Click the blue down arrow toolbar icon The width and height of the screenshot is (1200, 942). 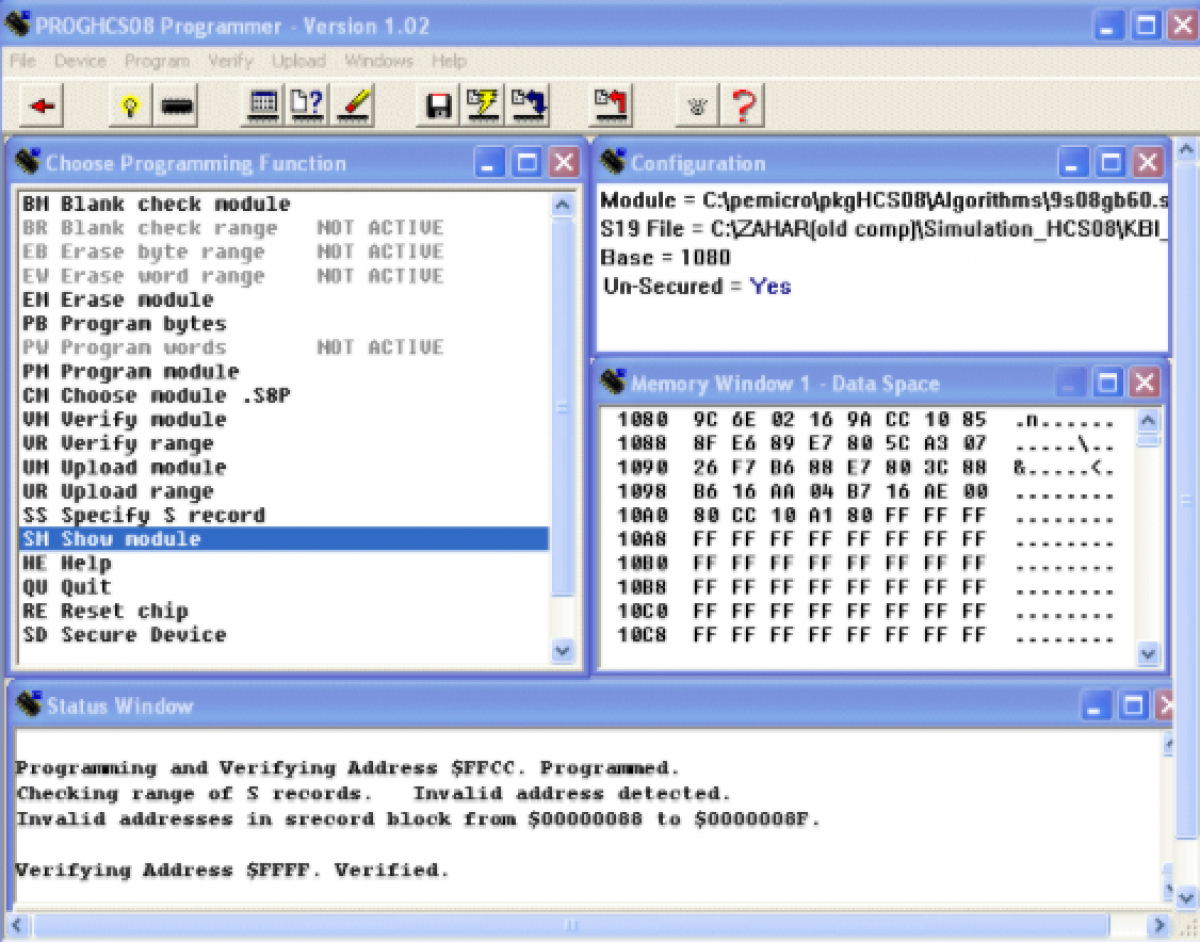point(528,105)
